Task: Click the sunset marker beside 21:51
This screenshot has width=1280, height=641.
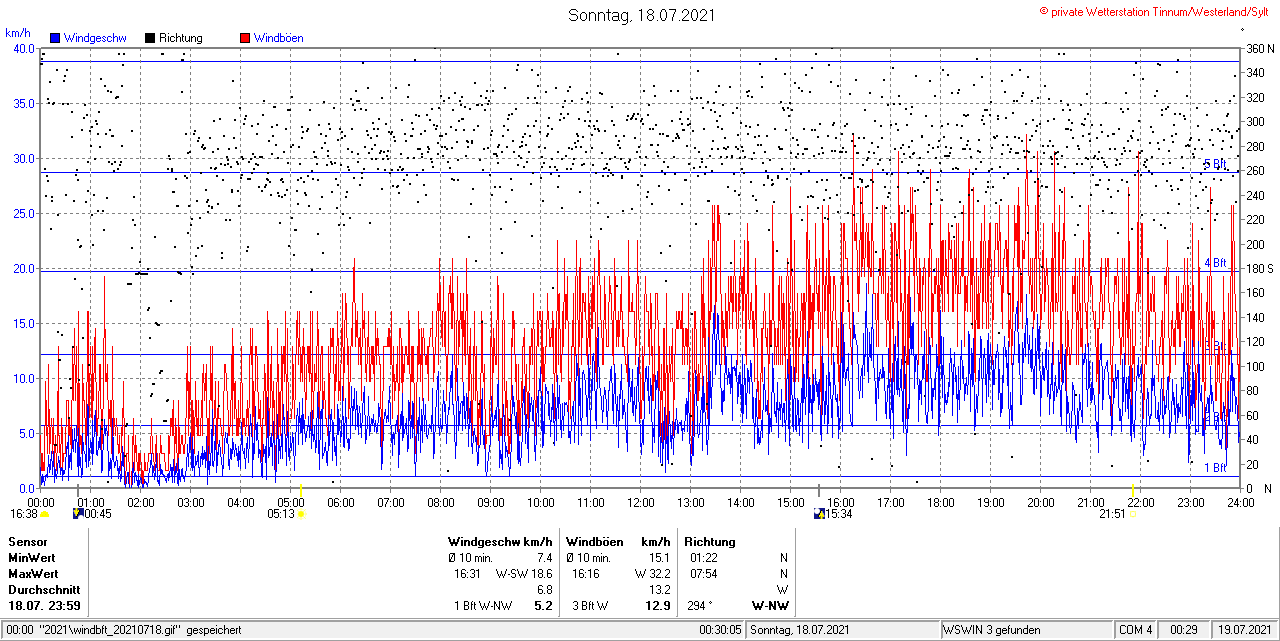Action: pos(1132,514)
